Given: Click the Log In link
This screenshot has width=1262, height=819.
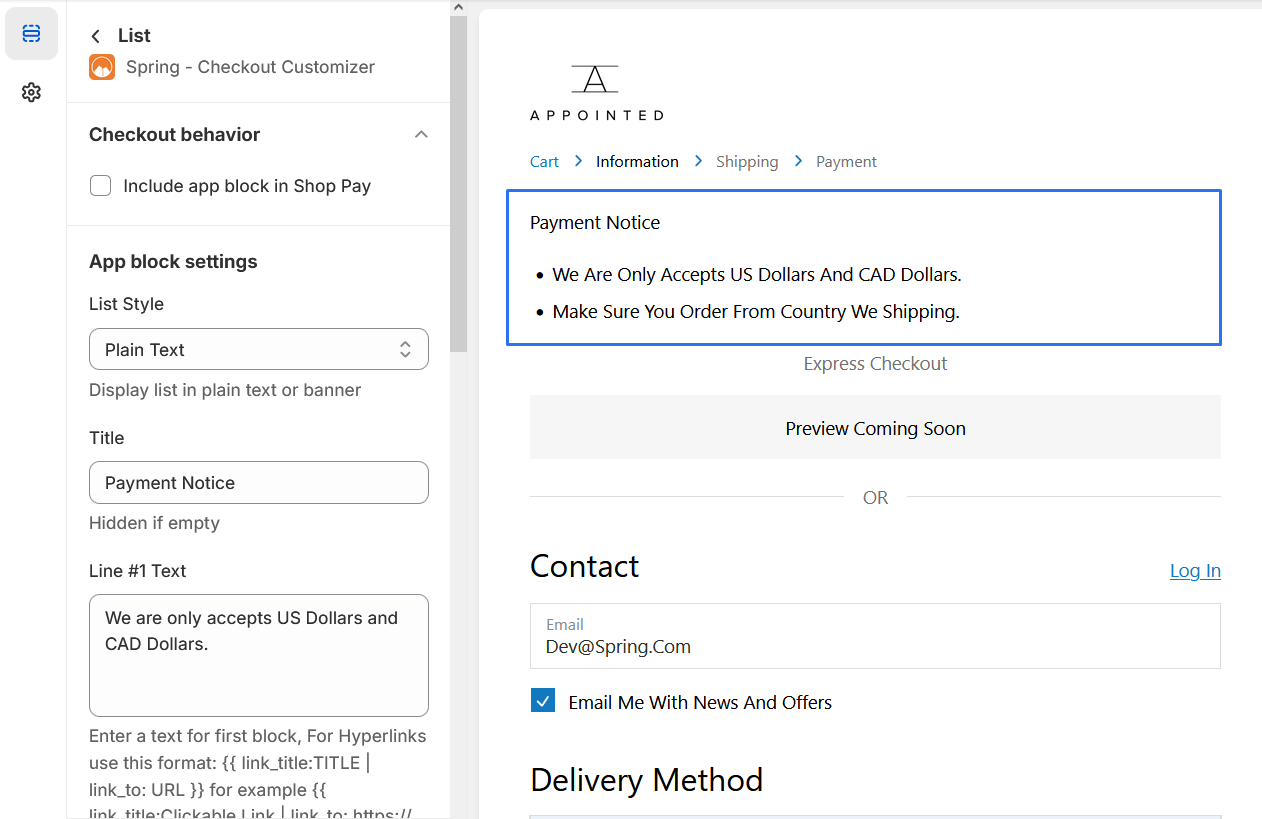Looking at the screenshot, I should (x=1195, y=570).
